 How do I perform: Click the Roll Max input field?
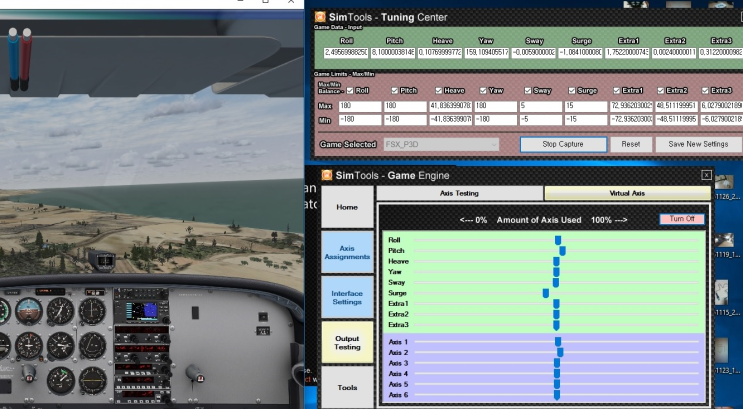pos(360,106)
